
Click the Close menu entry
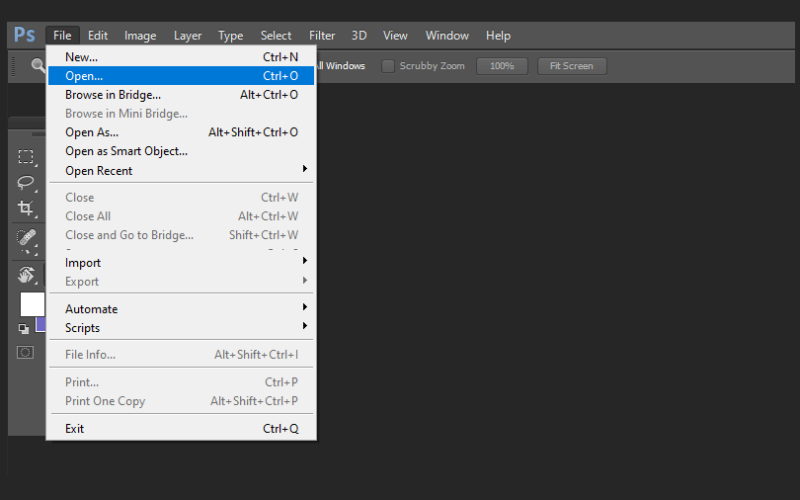coord(181,197)
